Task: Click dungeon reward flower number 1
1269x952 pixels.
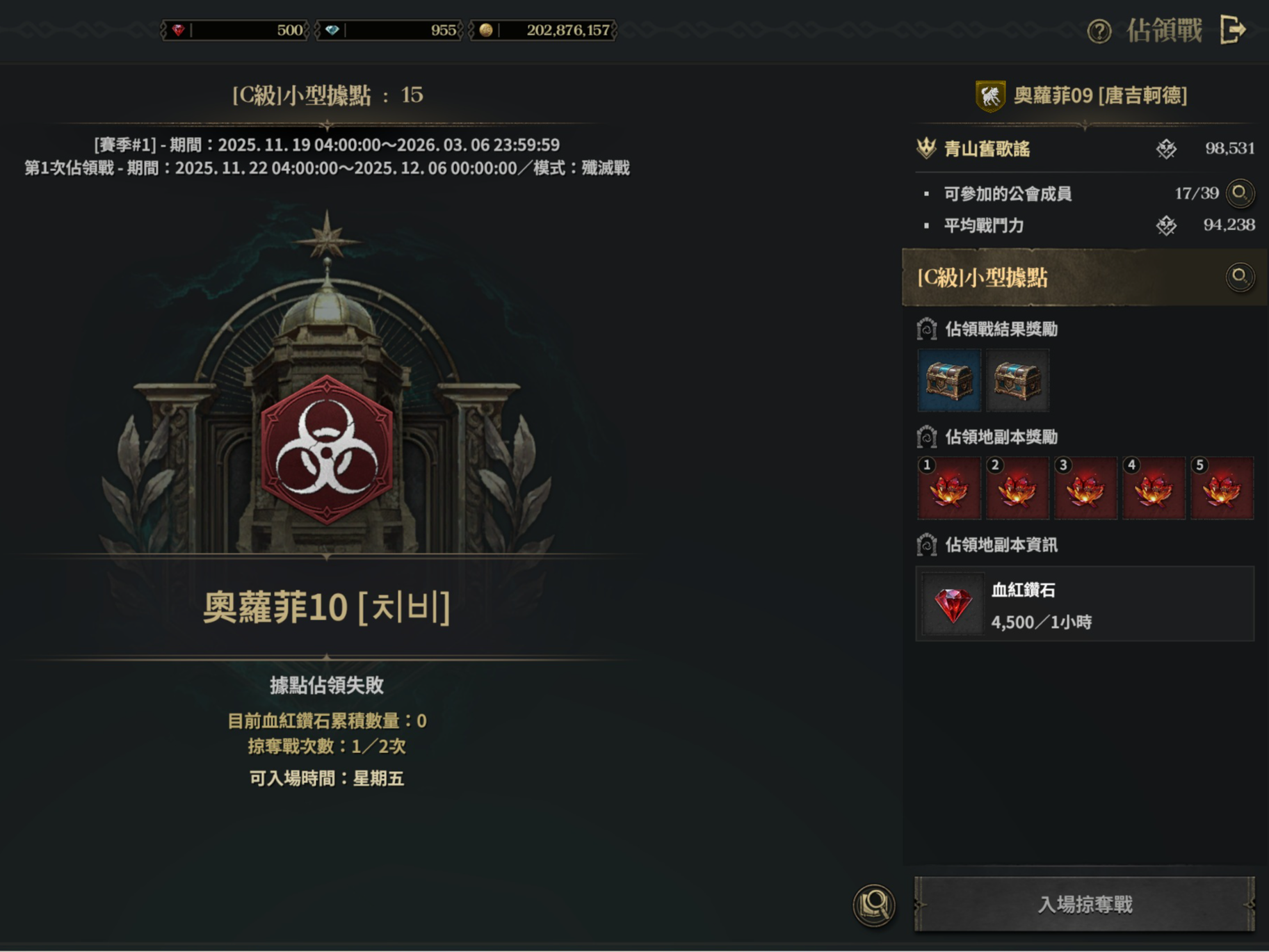Action: coord(949,488)
